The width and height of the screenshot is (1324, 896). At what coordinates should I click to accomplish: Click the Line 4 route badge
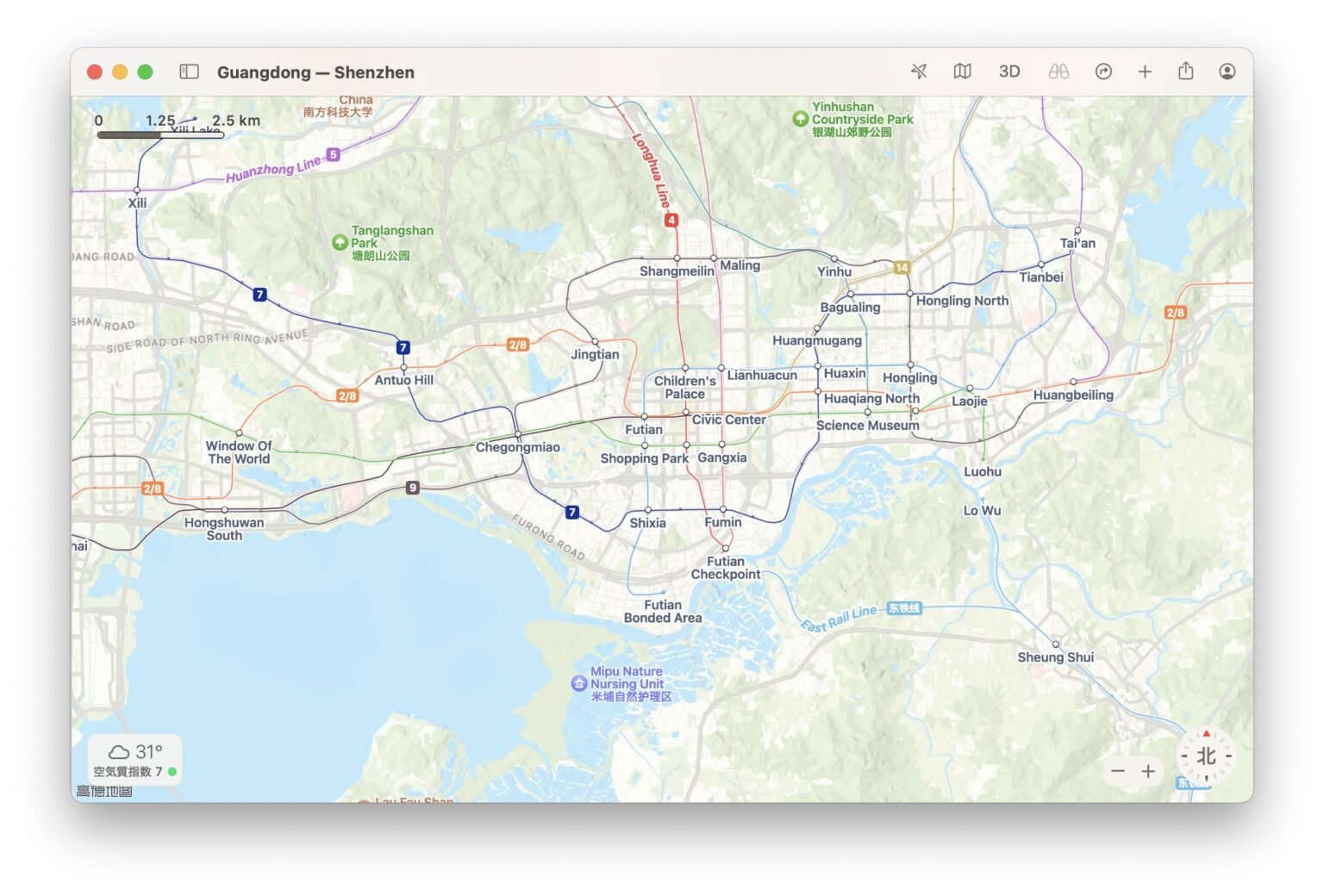pyautogui.click(x=671, y=220)
